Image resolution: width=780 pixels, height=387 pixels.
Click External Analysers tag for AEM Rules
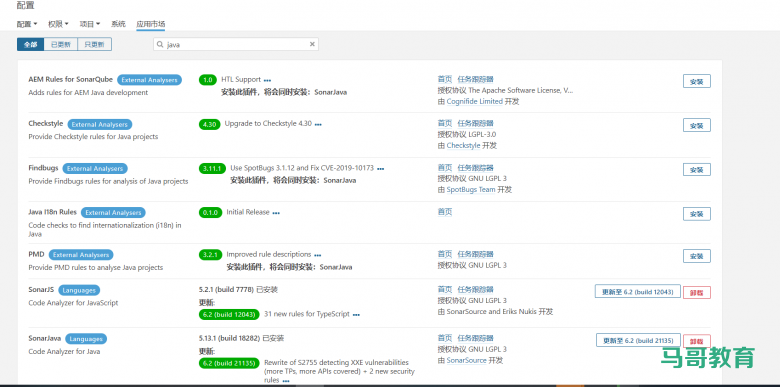point(149,80)
